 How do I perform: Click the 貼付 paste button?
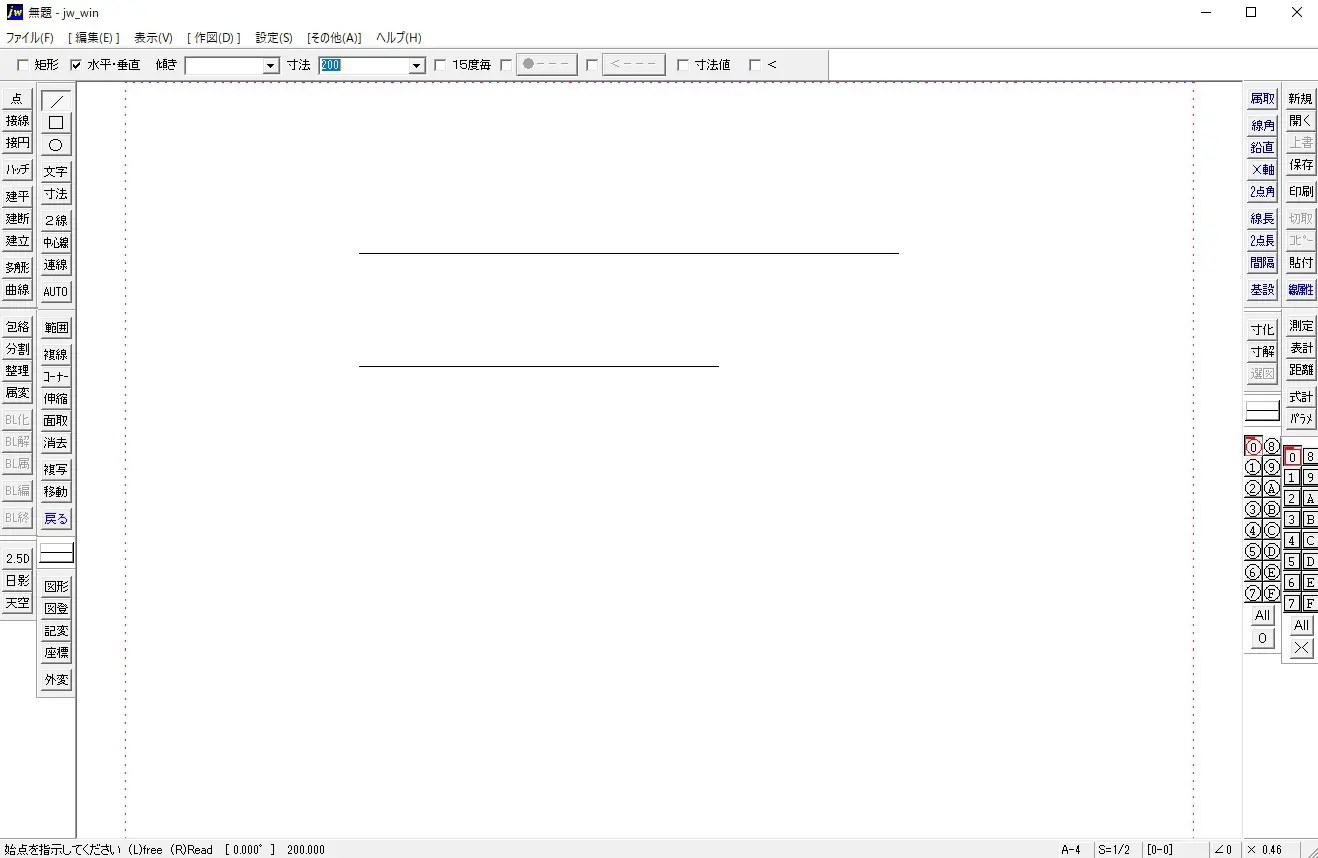click(1301, 263)
